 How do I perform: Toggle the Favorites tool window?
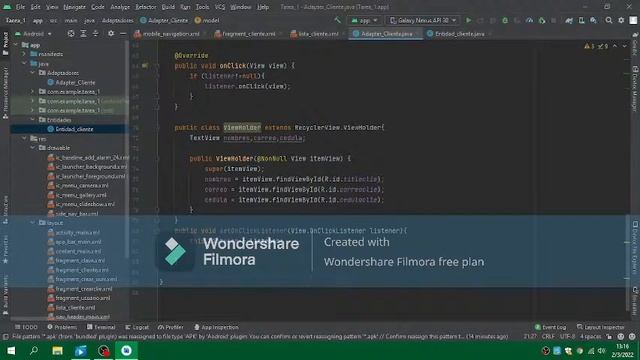pos(5,249)
